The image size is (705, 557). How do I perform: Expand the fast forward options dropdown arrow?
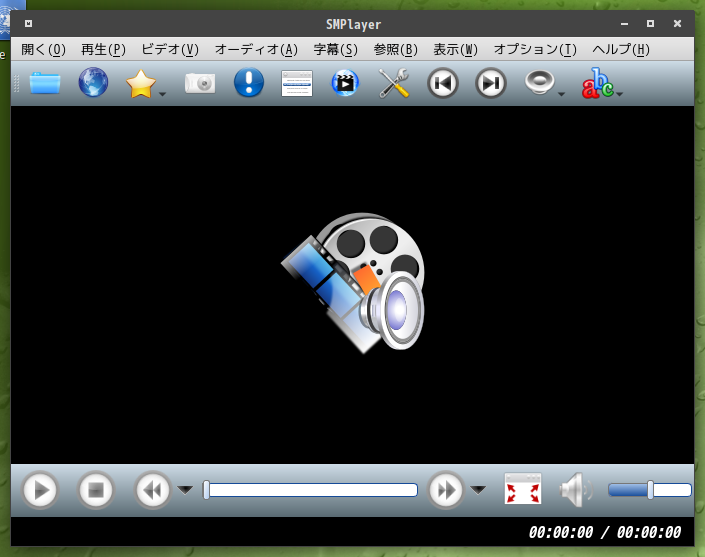tap(478, 490)
